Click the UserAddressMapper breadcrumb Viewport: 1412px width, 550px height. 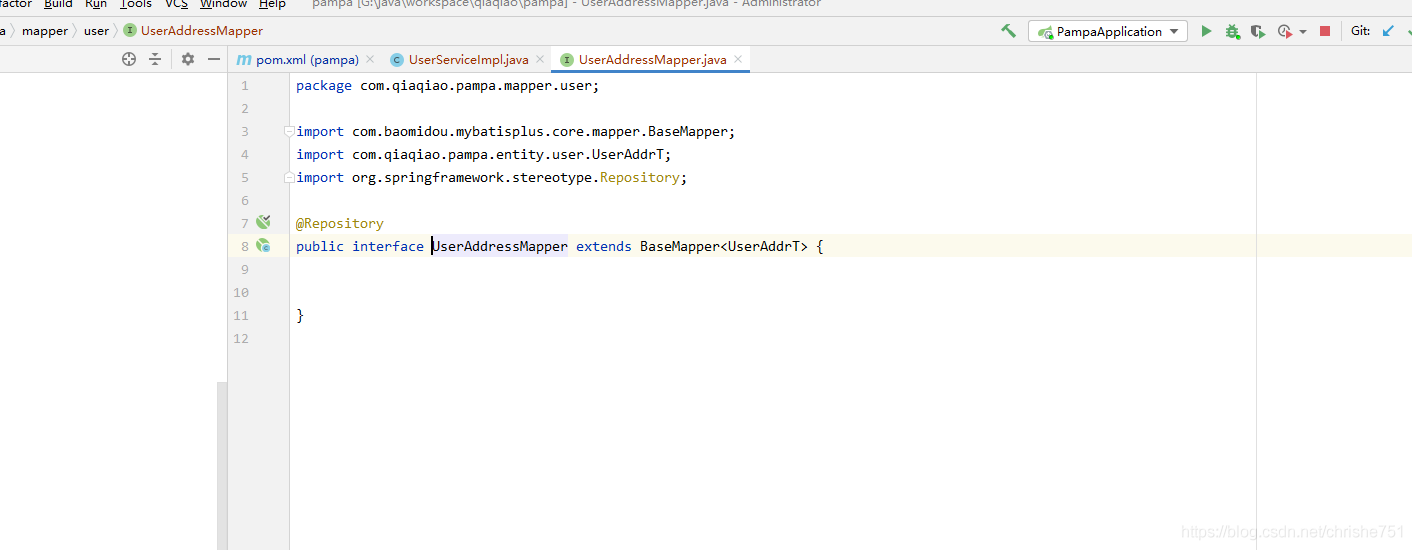pyautogui.click(x=193, y=31)
